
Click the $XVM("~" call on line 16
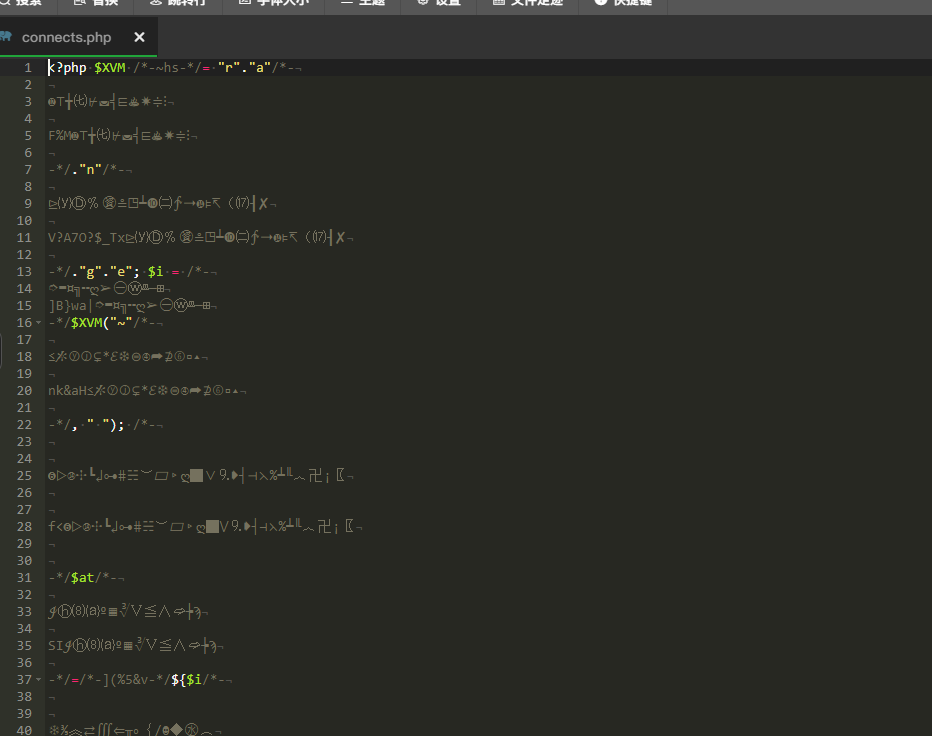click(102, 323)
